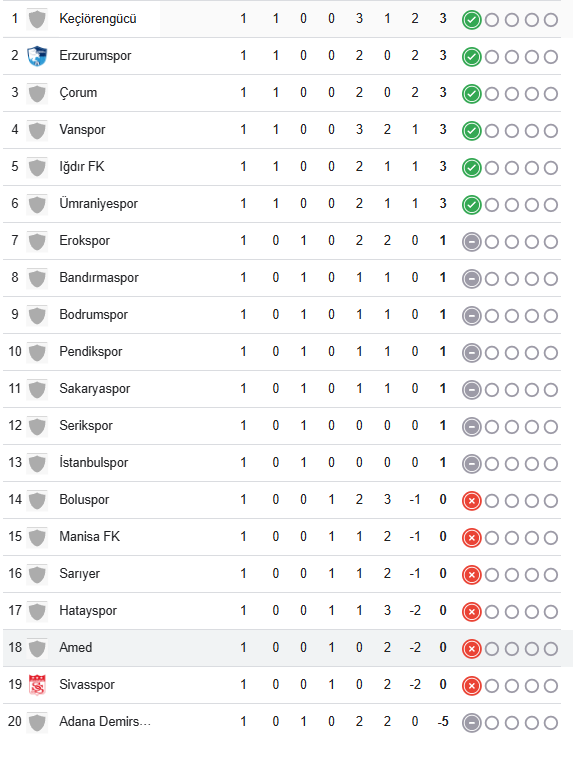The height and width of the screenshot is (757, 573).
Task: Click the İstanbulspor team name
Action: (94, 463)
